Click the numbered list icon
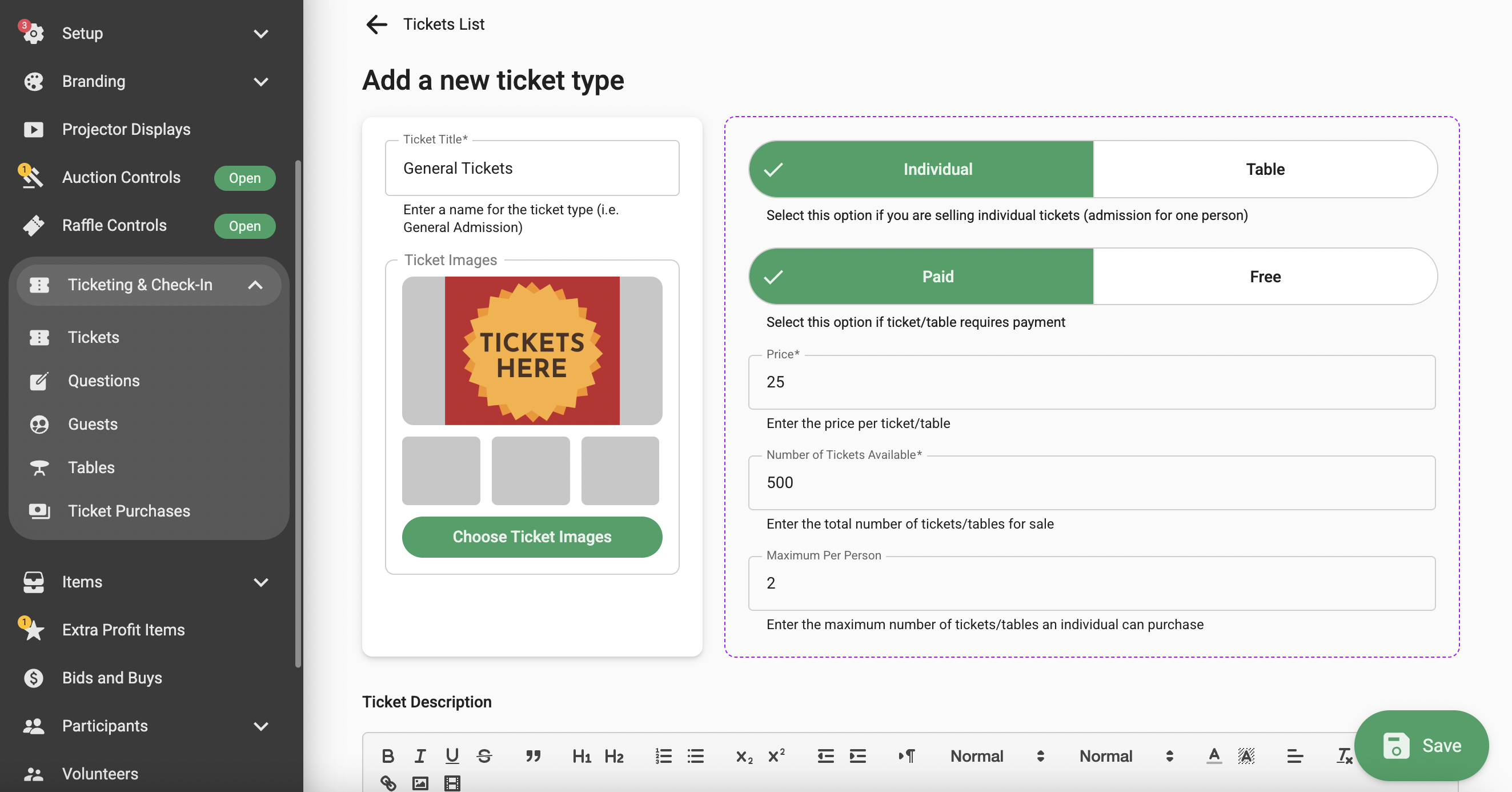This screenshot has height=792, width=1512. pyautogui.click(x=663, y=756)
